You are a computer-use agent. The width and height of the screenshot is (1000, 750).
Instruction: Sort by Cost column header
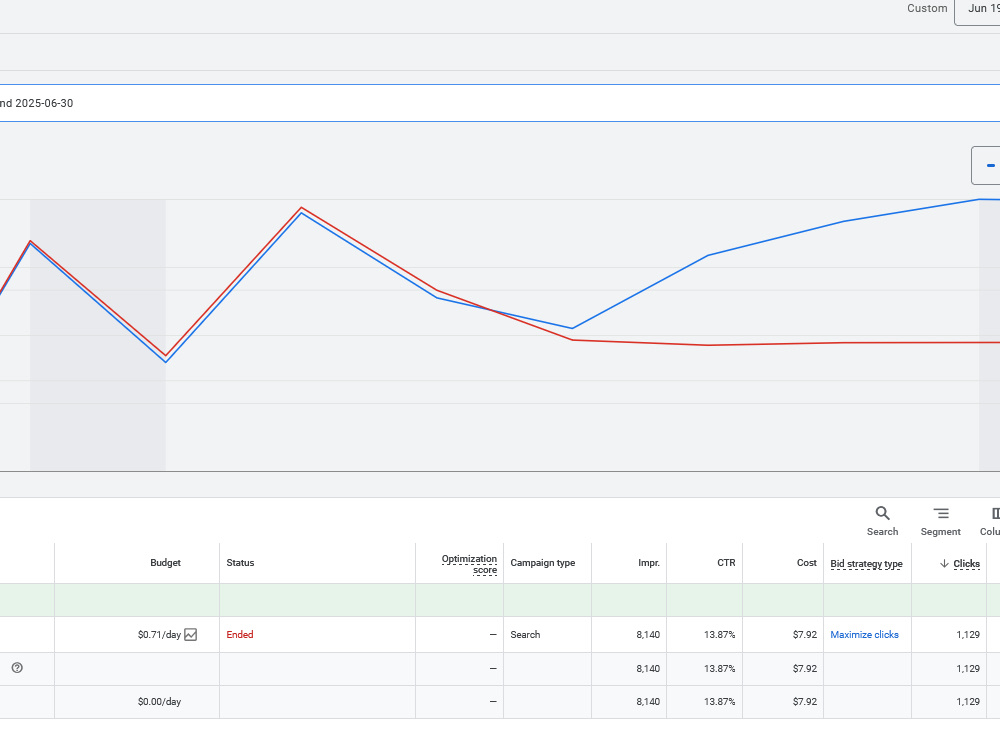[x=807, y=562]
